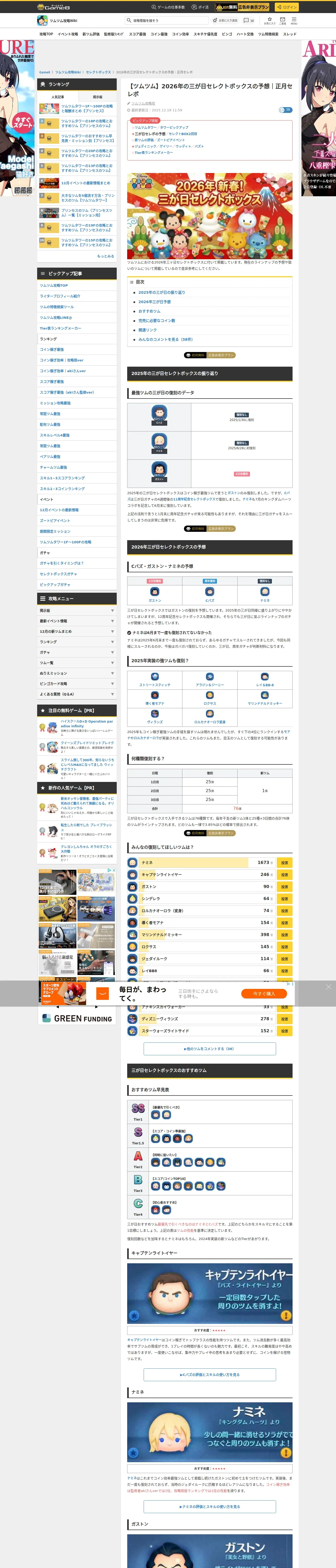Screen dimensions: 336x1568
Task: Open the ご意見 mail icon
Action: pos(282,20)
